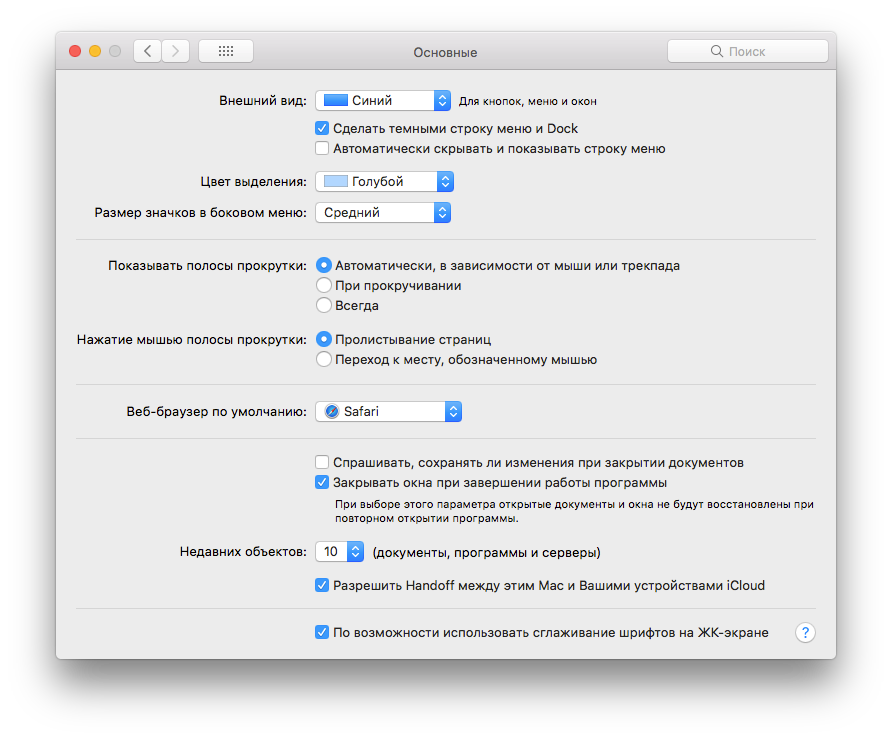Click the magnifier icon in search
Screen dimensions: 892x739
717,51
